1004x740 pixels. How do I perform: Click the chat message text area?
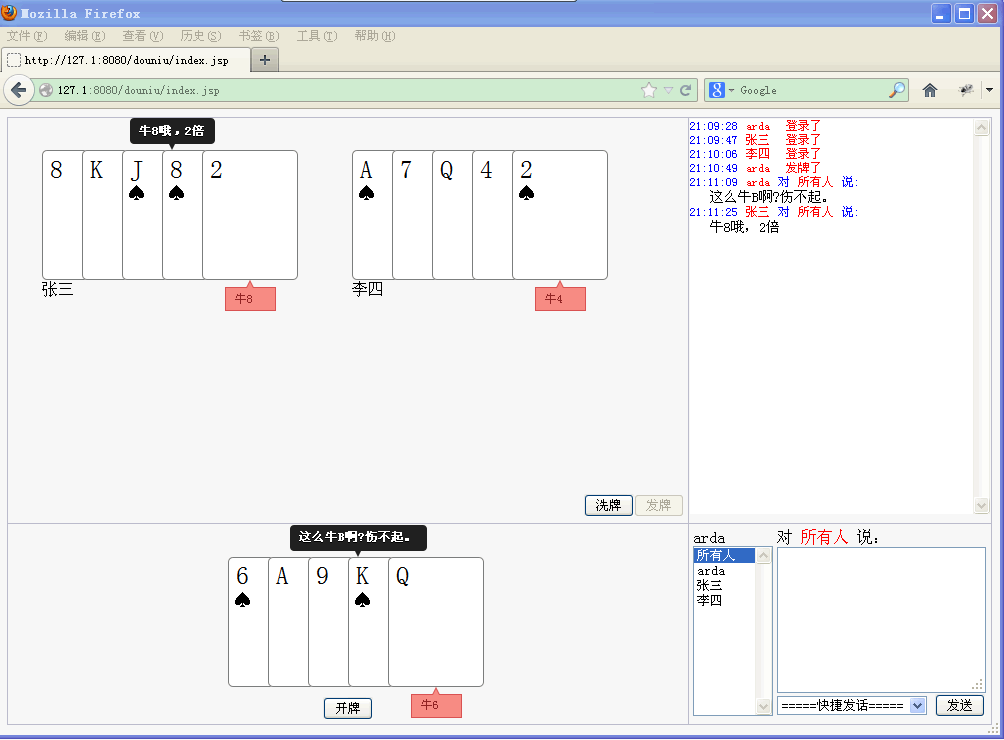pyautogui.click(x=881, y=620)
